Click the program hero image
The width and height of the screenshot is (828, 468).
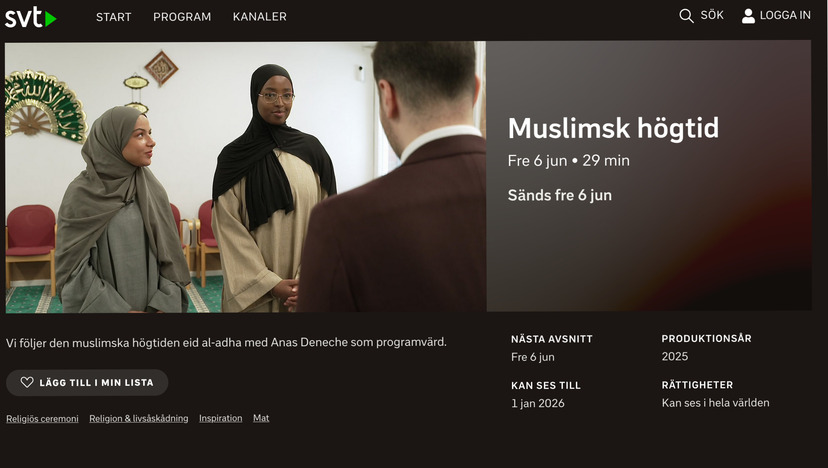click(x=246, y=176)
